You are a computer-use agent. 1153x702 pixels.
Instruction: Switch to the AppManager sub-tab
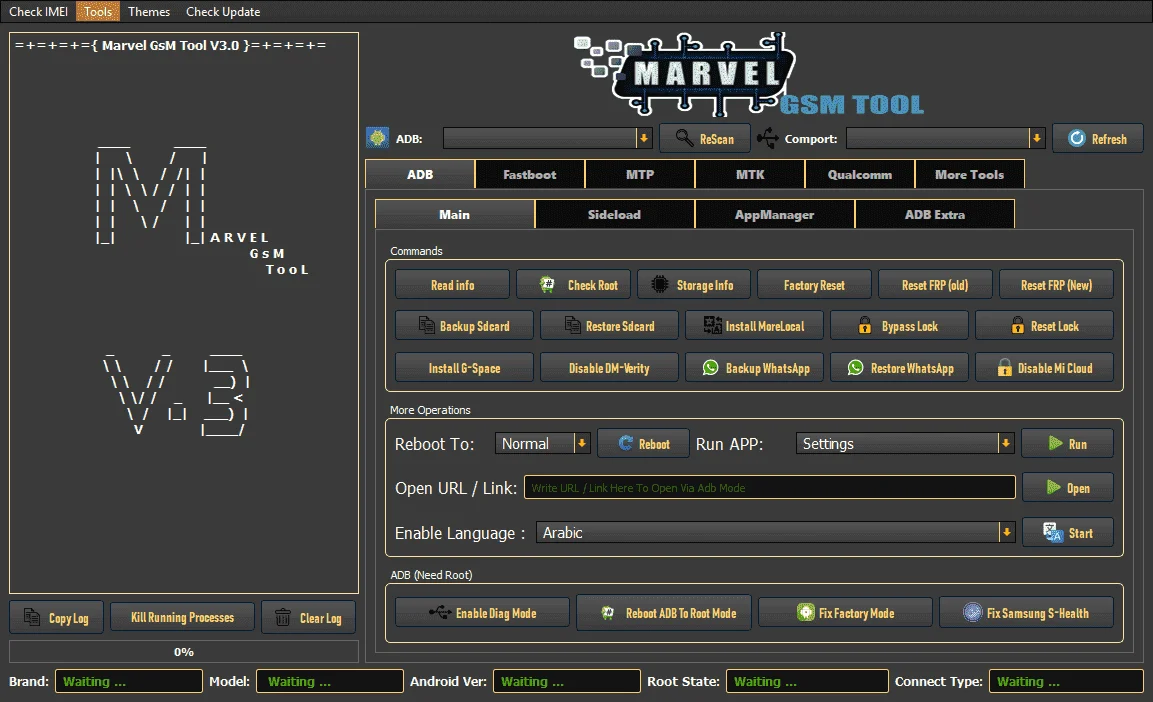coord(774,215)
